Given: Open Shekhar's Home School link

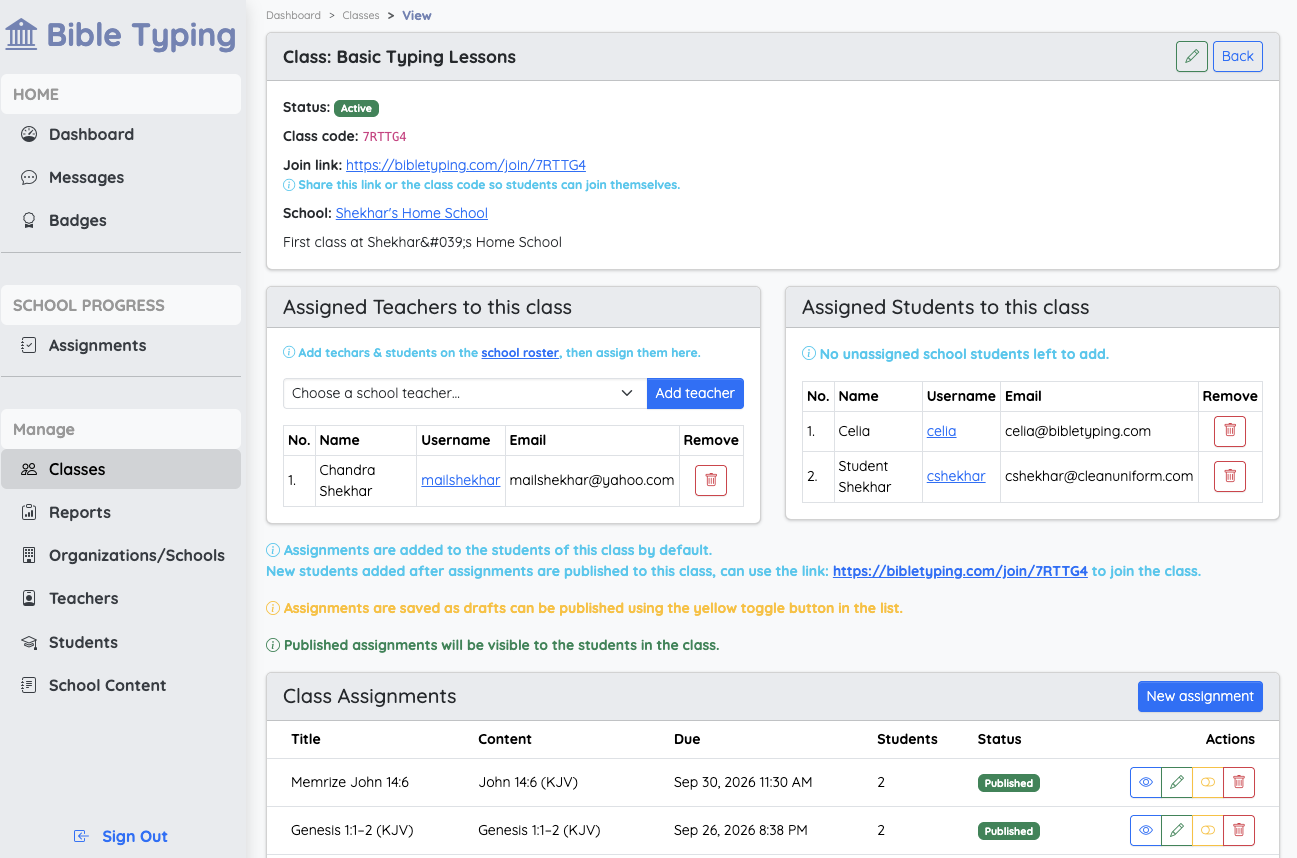Looking at the screenshot, I should click(x=412, y=213).
